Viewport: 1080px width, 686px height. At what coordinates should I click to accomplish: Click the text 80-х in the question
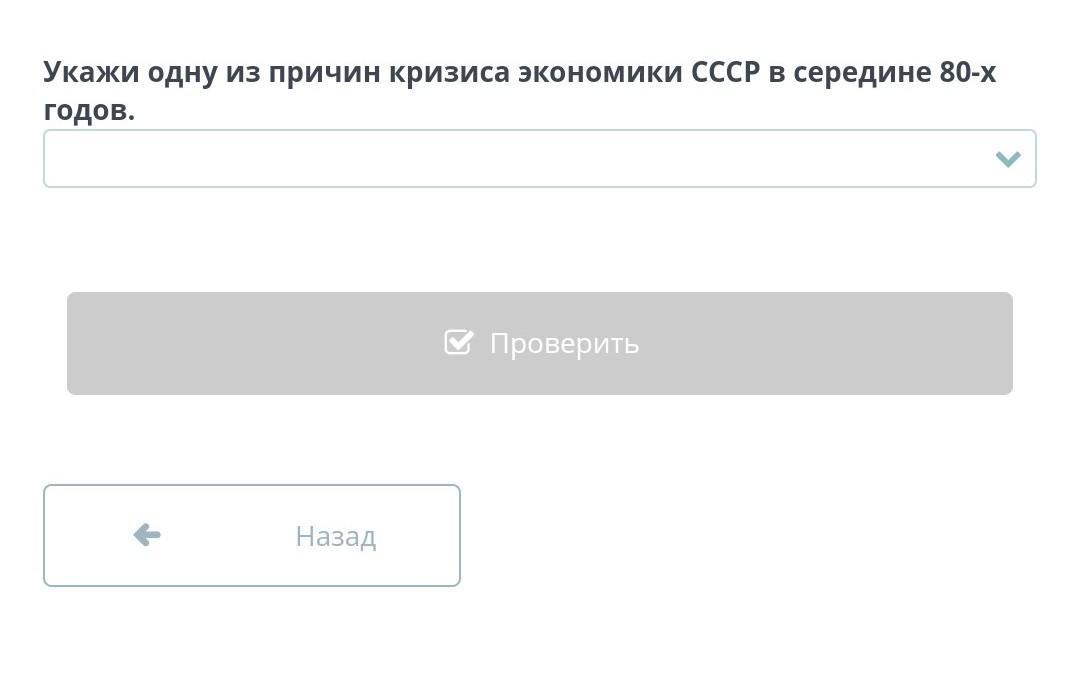967,73
